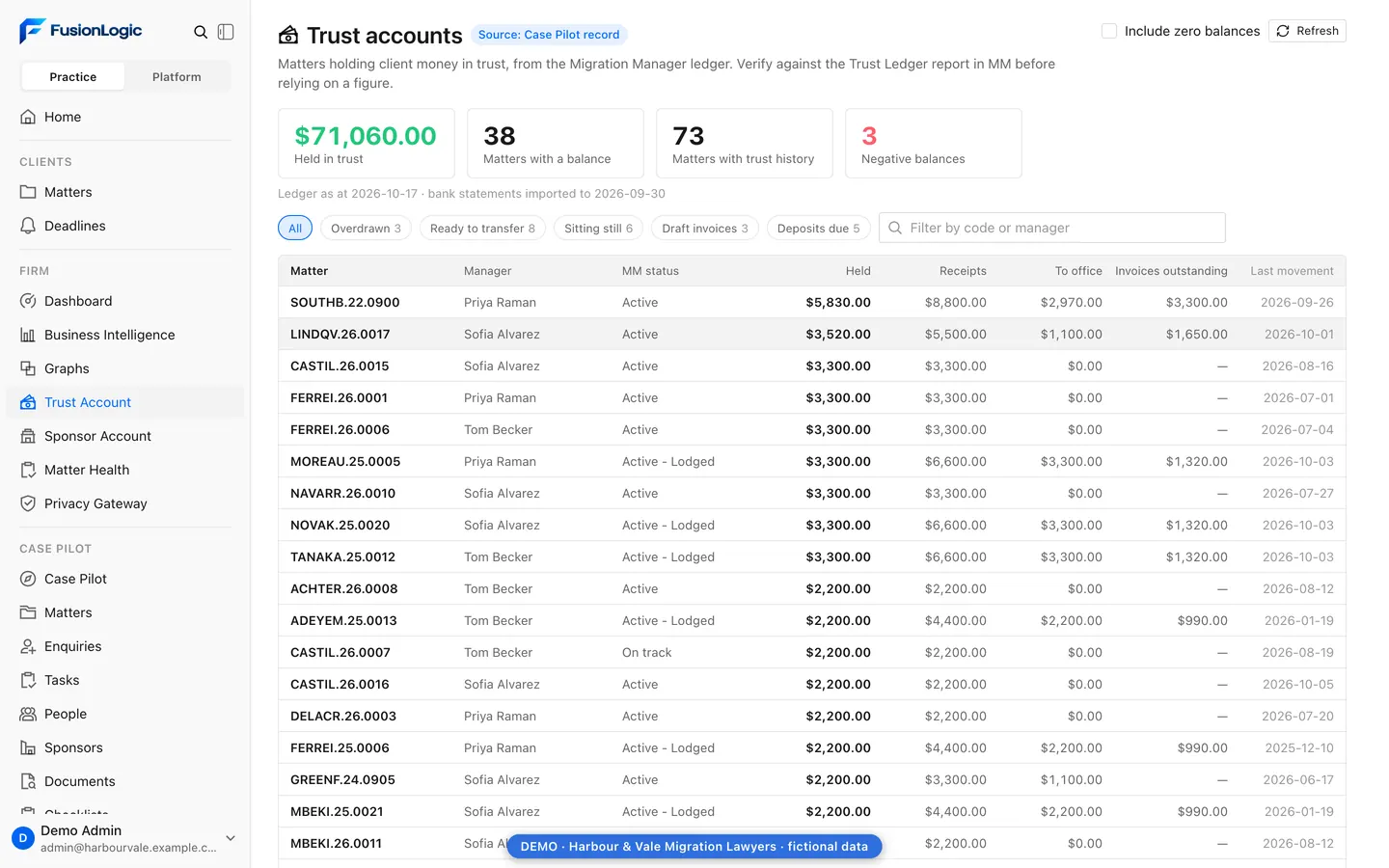Click the filter by code or manager field
Viewport: 1389px width, 868px height.
(x=1052, y=228)
